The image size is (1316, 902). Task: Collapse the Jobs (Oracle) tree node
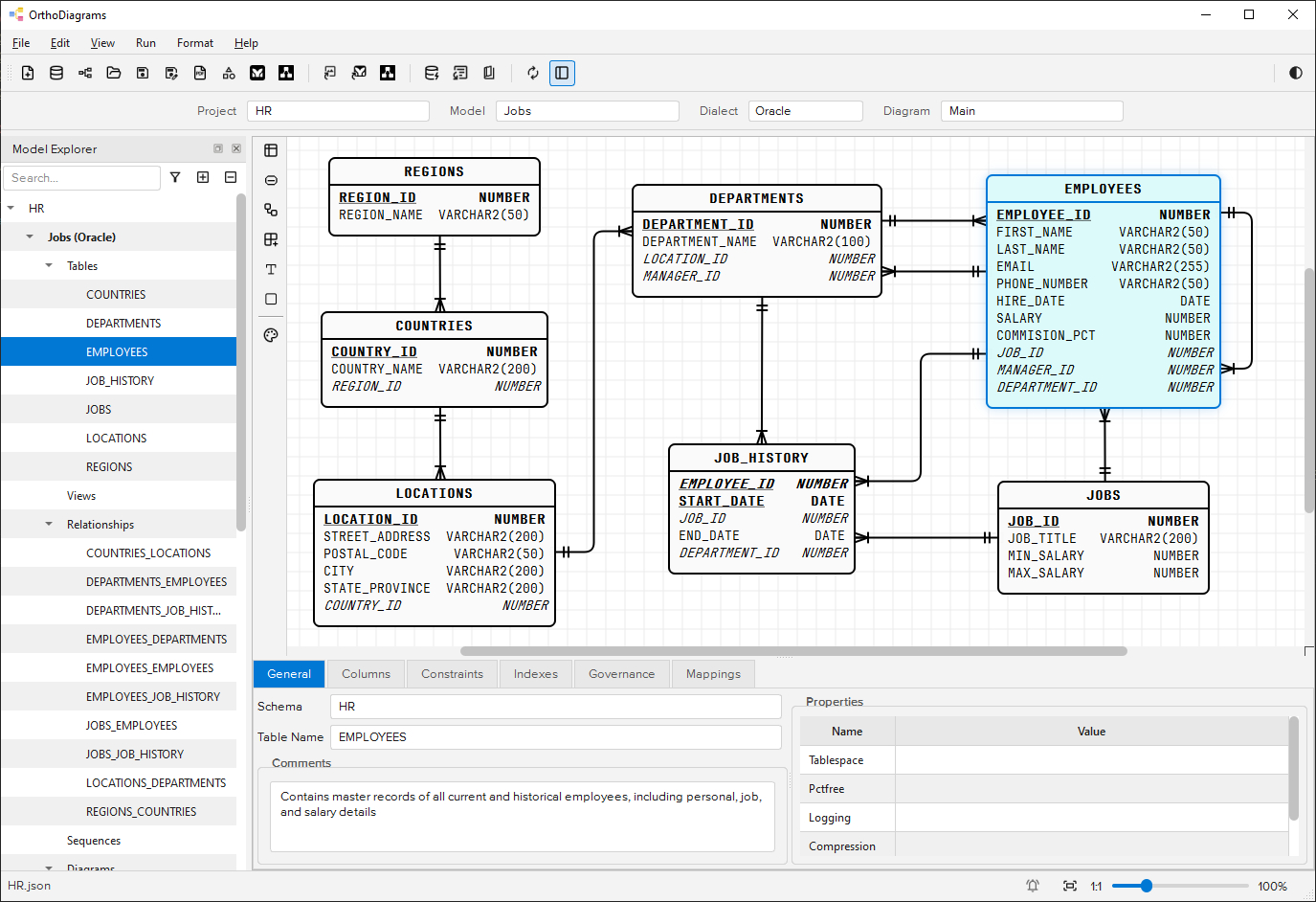pos(30,237)
